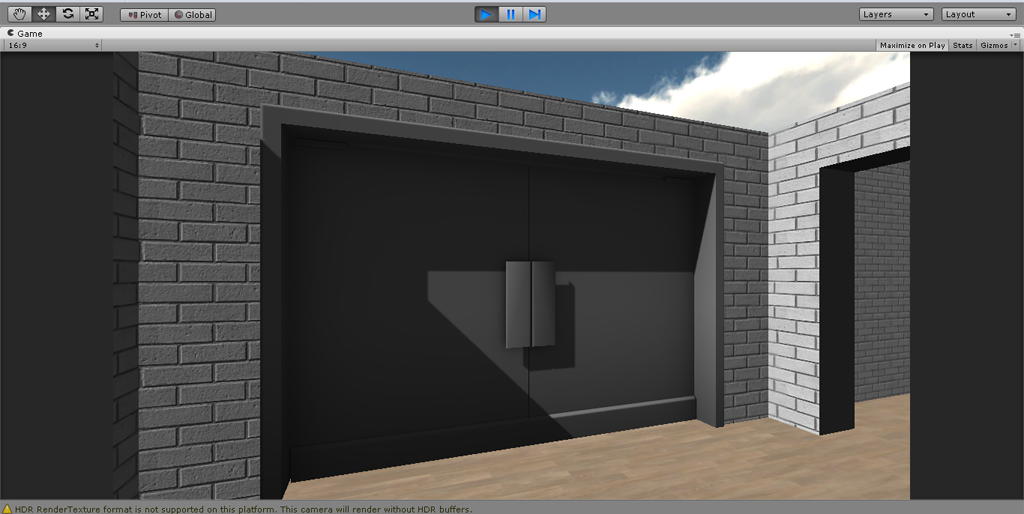Click the warning triangle icon in status bar
Image resolution: width=1024 pixels, height=514 pixels.
[x=7, y=509]
